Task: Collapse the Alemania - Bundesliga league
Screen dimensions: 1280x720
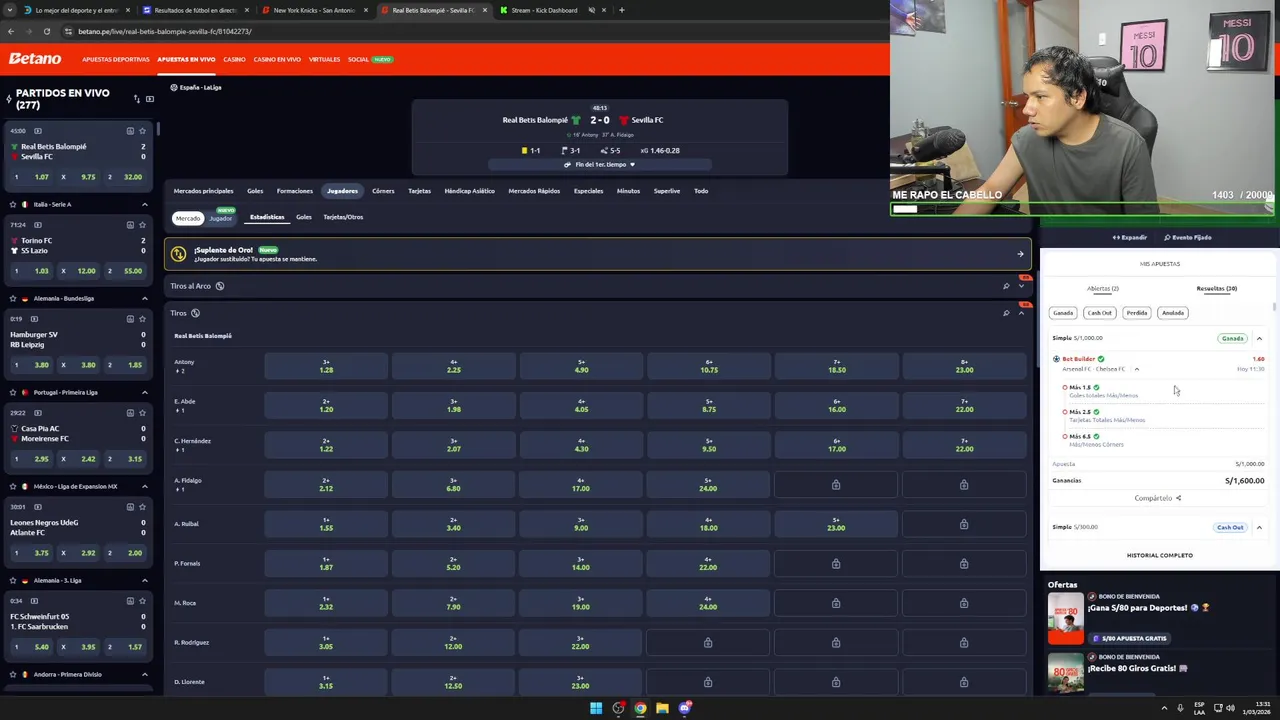Action: click(x=144, y=298)
